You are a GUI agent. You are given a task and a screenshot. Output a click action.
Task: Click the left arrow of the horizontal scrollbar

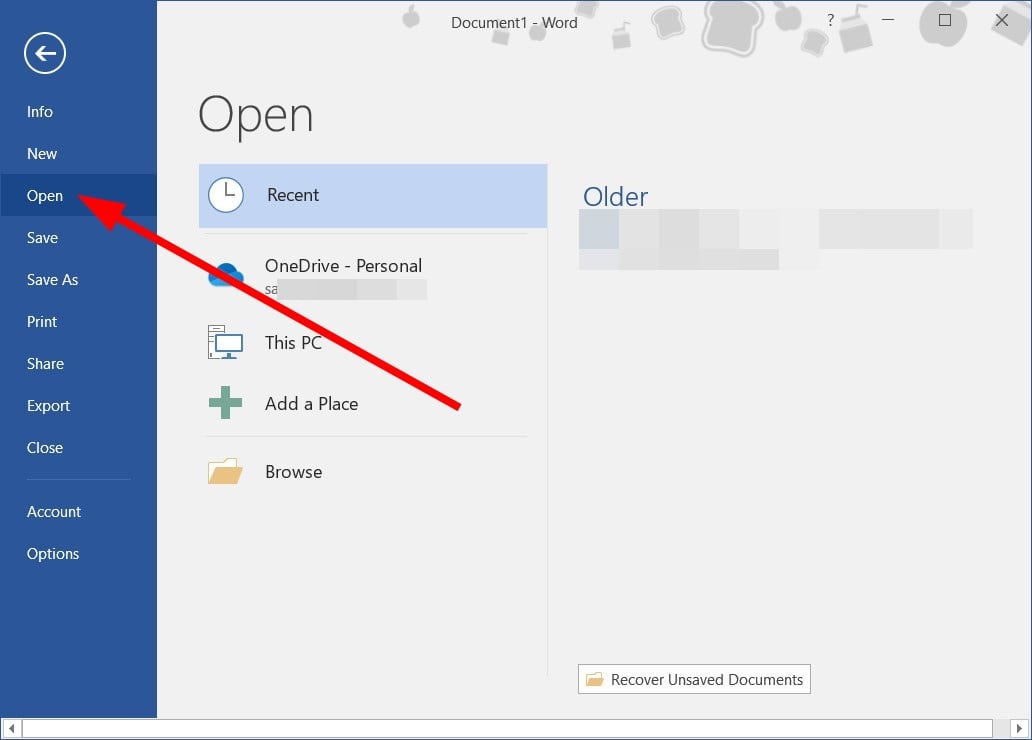(11, 729)
